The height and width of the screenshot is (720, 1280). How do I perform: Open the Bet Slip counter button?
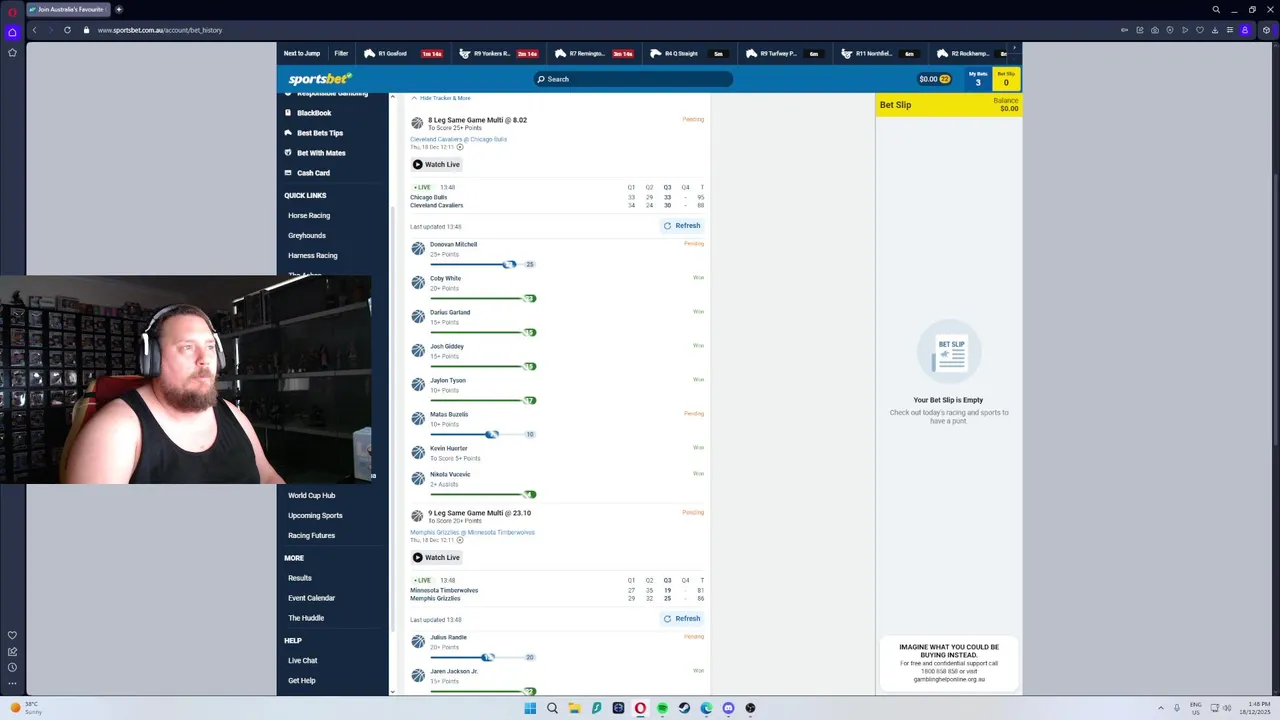pyautogui.click(x=1006, y=79)
